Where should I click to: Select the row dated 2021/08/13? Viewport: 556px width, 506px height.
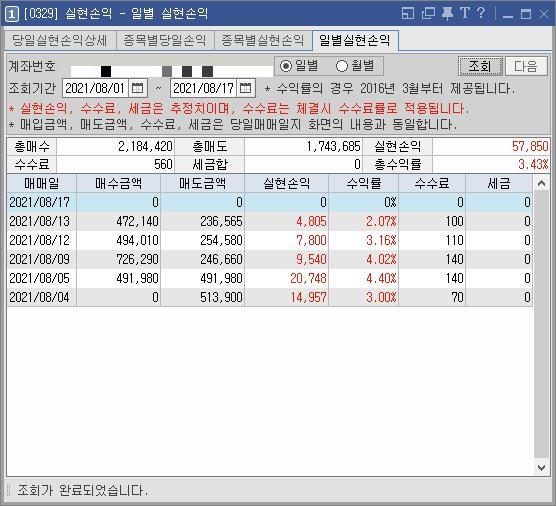pos(270,221)
